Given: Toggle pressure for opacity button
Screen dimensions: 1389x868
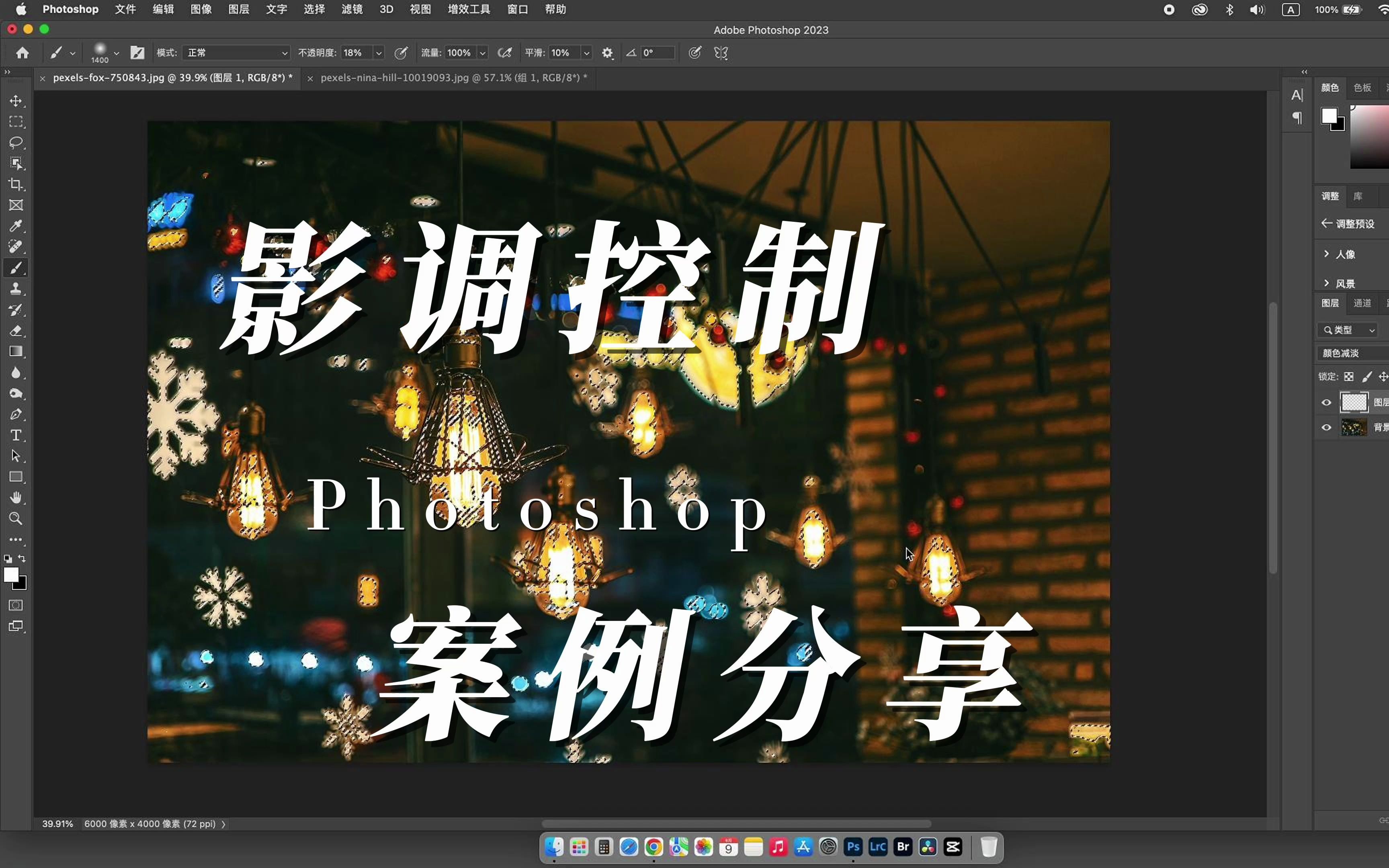Looking at the screenshot, I should coord(401,53).
